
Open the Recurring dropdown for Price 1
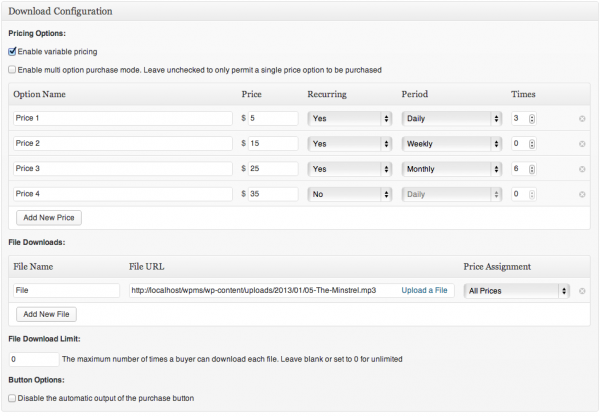[349, 119]
